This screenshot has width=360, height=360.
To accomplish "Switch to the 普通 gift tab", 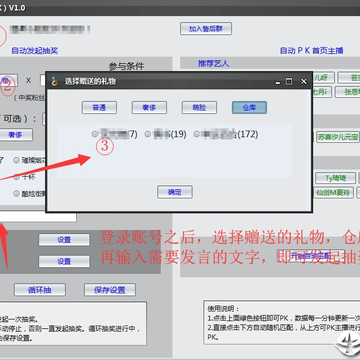I will [x=99, y=108].
